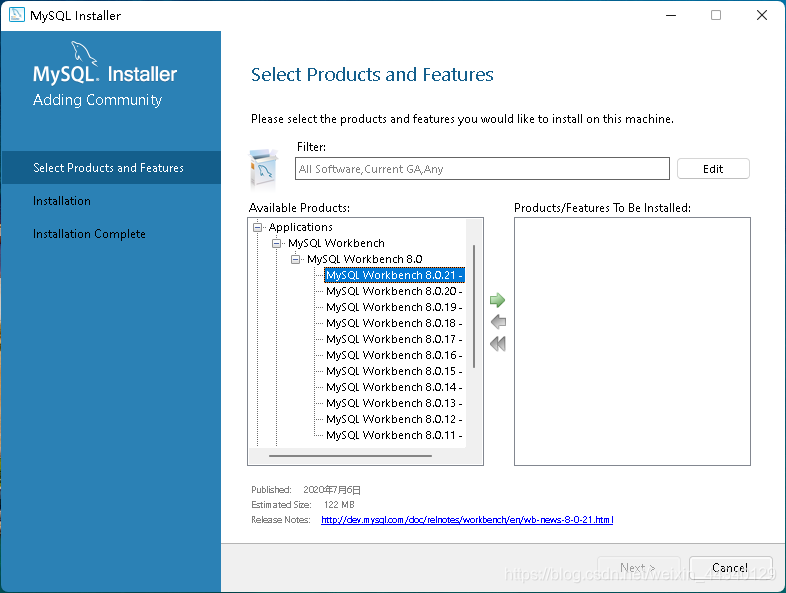Open the Installation step in sidebar
This screenshot has height=593, width=786.
point(62,201)
